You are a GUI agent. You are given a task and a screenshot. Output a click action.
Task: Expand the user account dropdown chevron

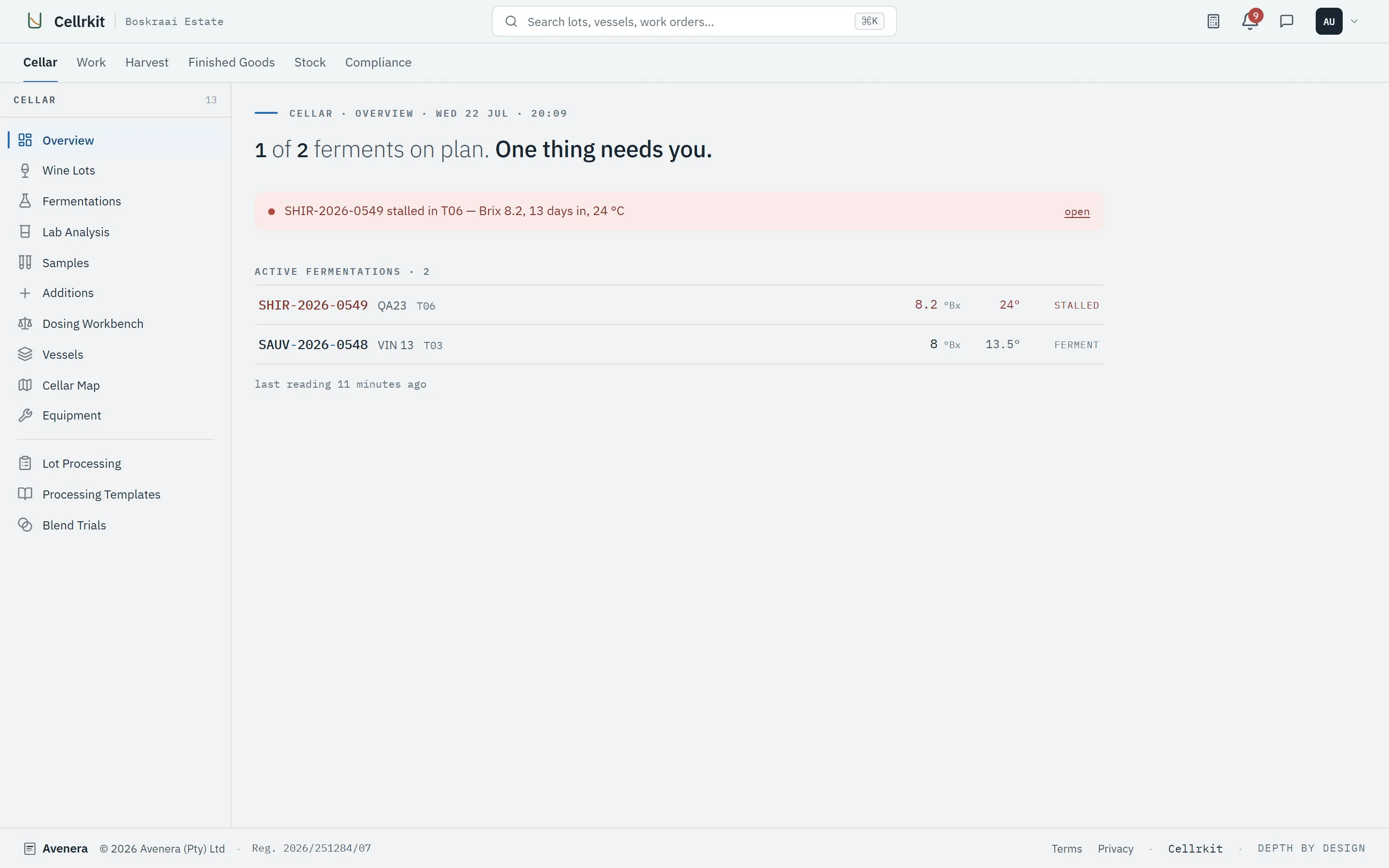point(1354,21)
